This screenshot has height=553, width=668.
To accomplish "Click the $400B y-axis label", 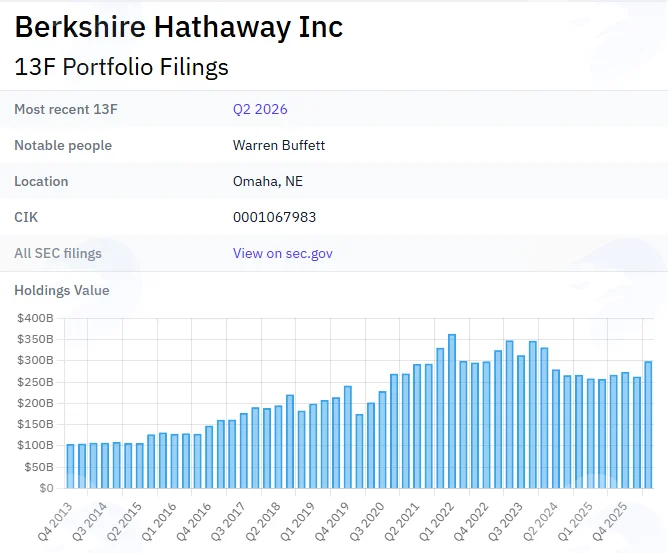I will click(x=35, y=318).
